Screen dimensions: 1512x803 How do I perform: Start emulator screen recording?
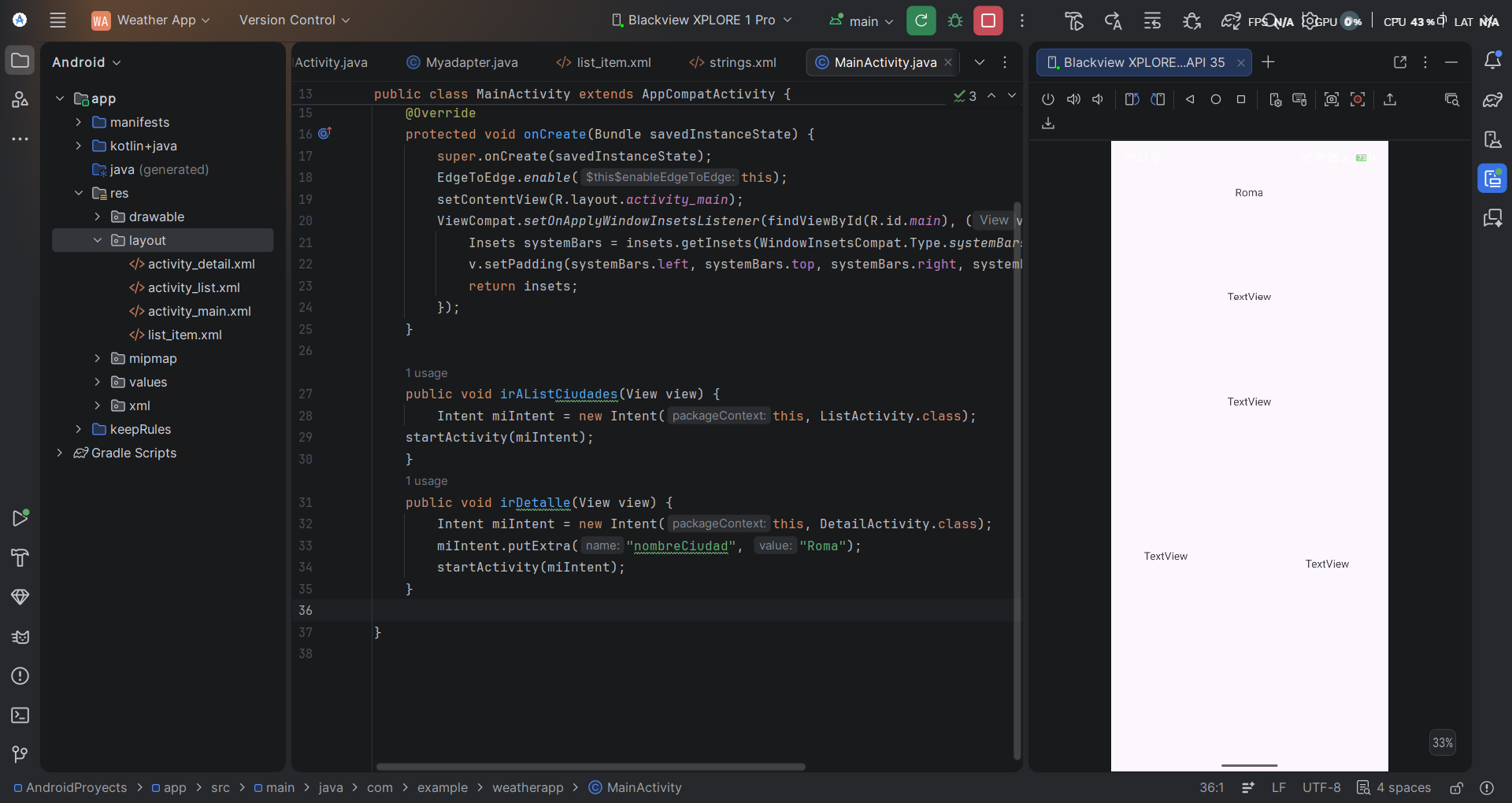pos(1358,99)
